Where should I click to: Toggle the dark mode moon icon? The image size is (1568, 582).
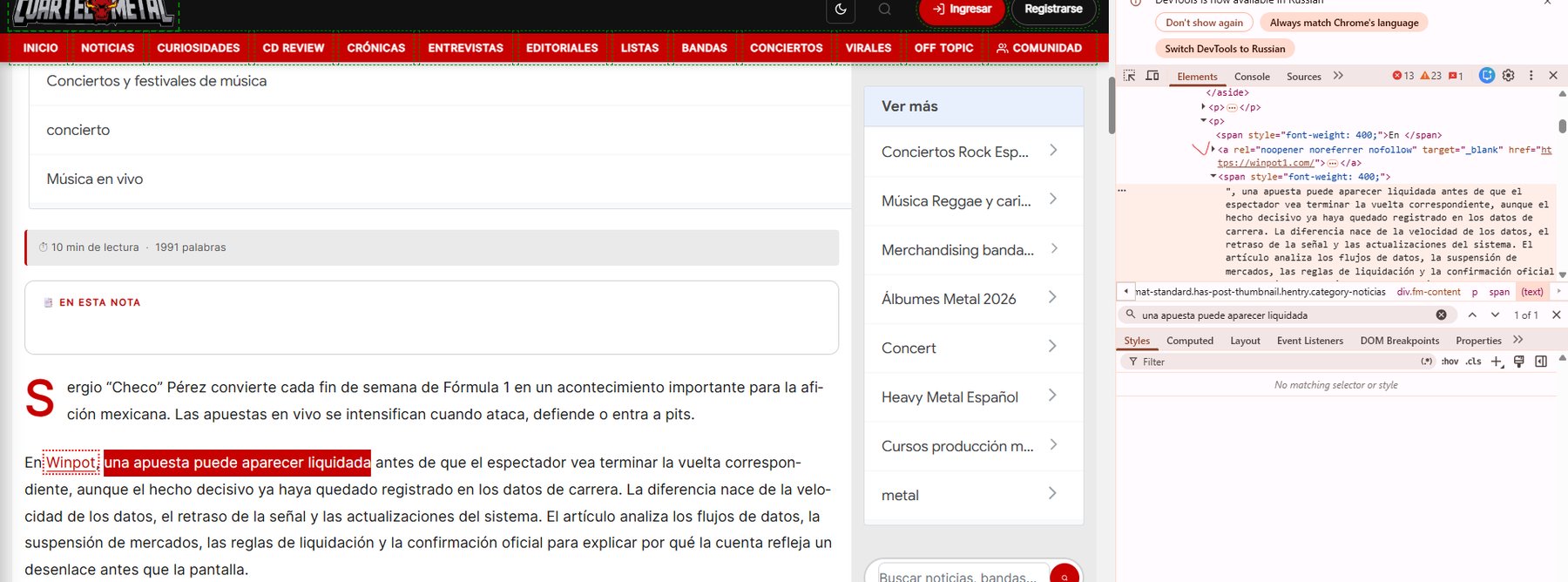coord(841,10)
